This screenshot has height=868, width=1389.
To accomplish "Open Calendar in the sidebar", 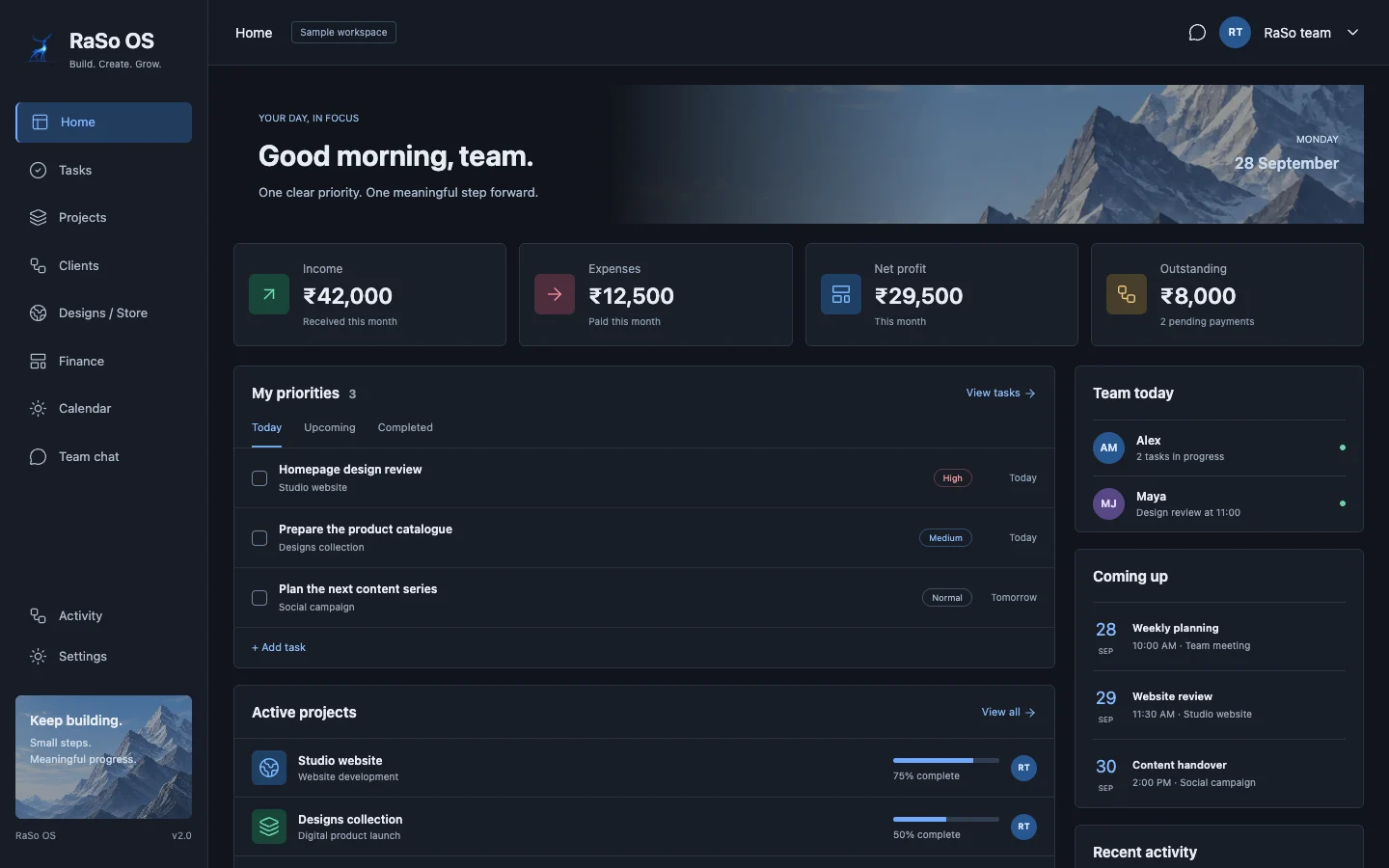I will click(x=104, y=409).
